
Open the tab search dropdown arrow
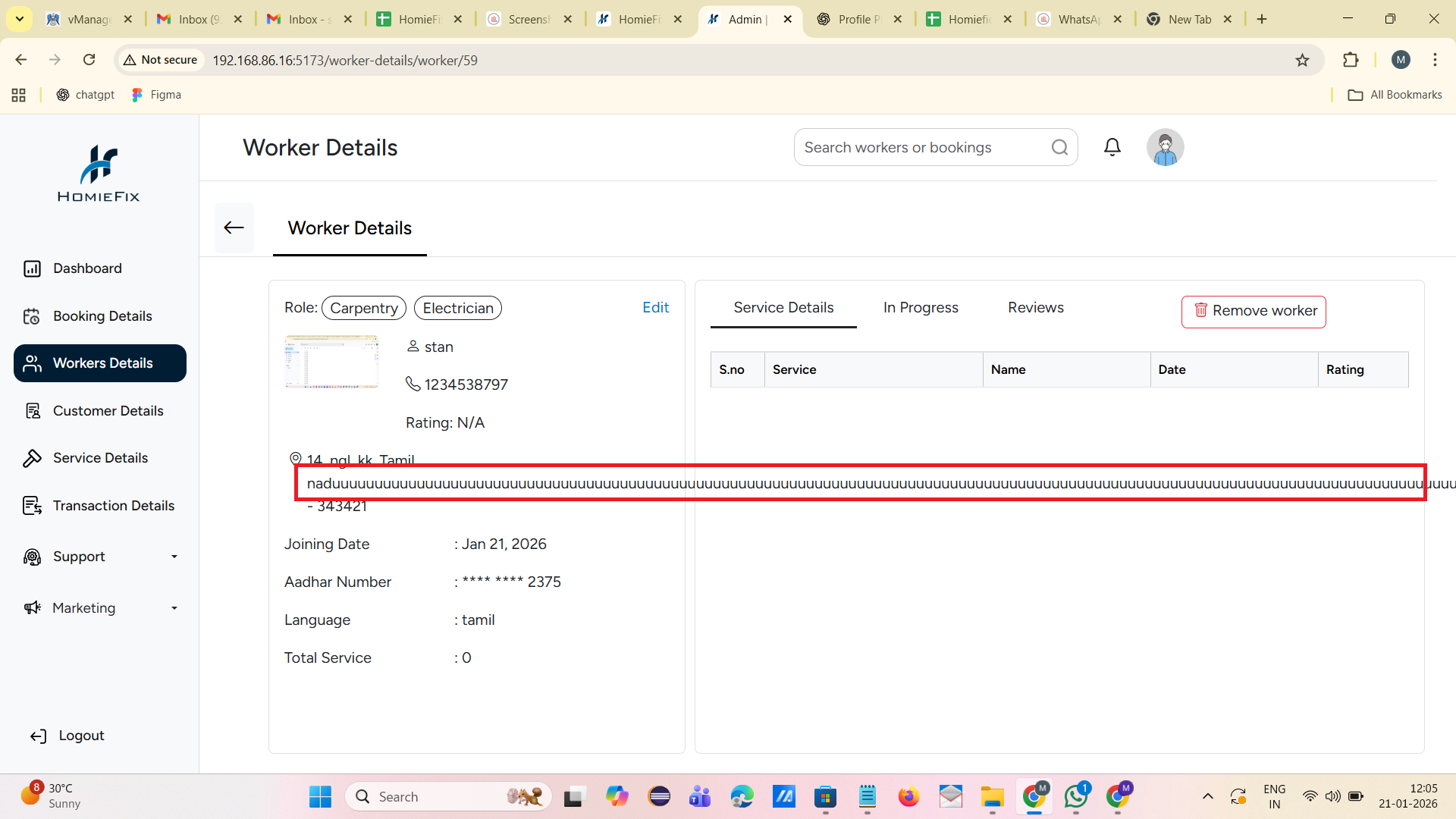[20, 19]
